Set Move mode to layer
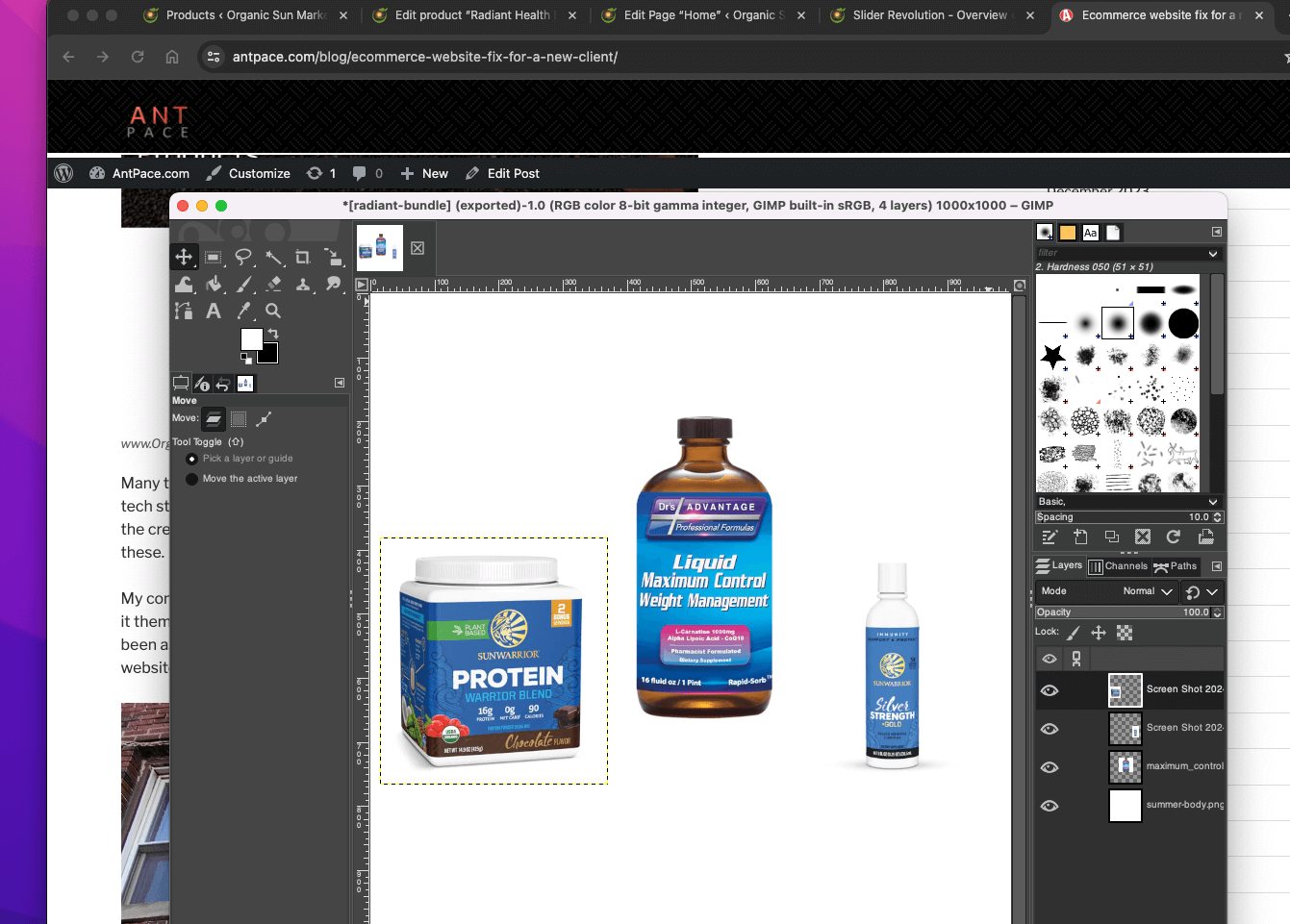Image resolution: width=1290 pixels, height=924 pixels. click(x=214, y=419)
